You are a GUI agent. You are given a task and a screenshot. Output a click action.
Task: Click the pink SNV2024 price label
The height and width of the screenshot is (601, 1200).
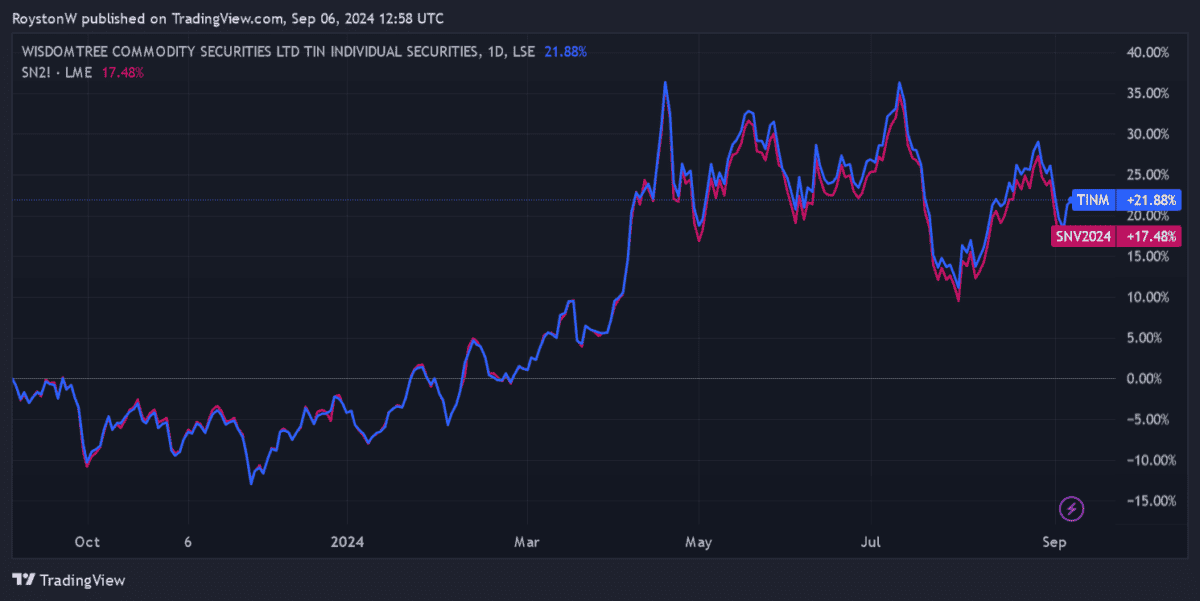click(1084, 236)
